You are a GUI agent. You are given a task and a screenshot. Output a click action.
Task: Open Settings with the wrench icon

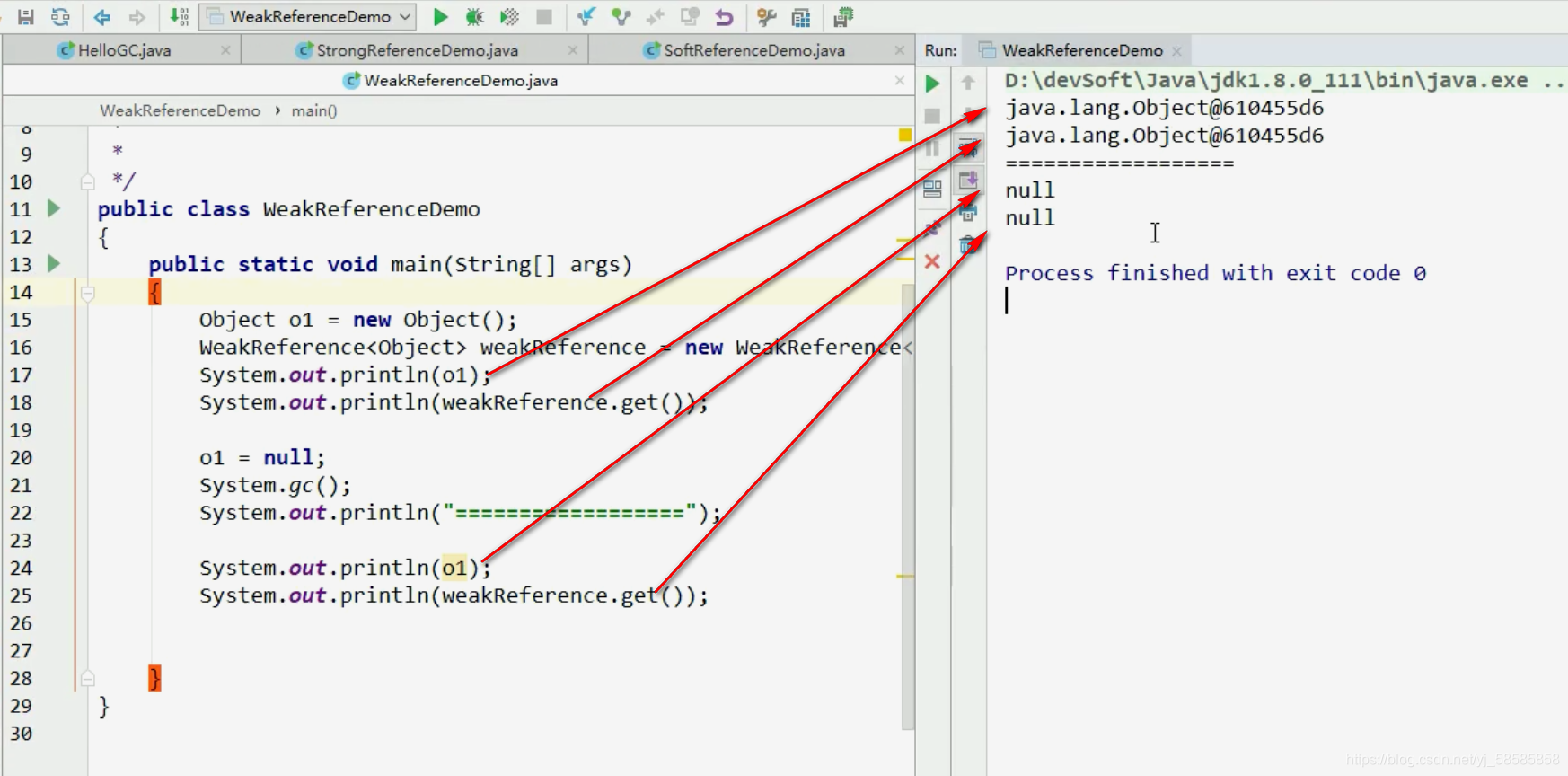pos(766,17)
